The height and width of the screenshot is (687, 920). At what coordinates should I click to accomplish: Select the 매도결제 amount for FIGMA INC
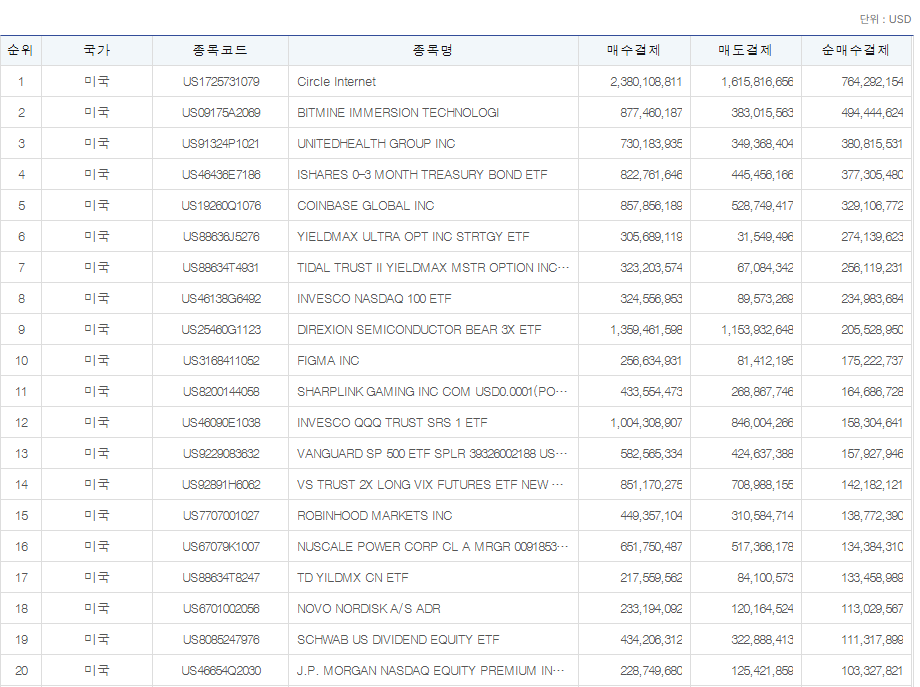click(x=765, y=361)
